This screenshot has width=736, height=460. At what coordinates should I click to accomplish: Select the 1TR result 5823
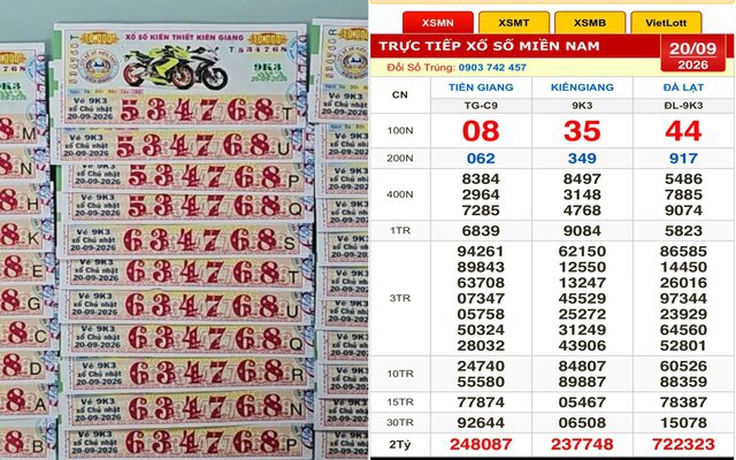(683, 231)
